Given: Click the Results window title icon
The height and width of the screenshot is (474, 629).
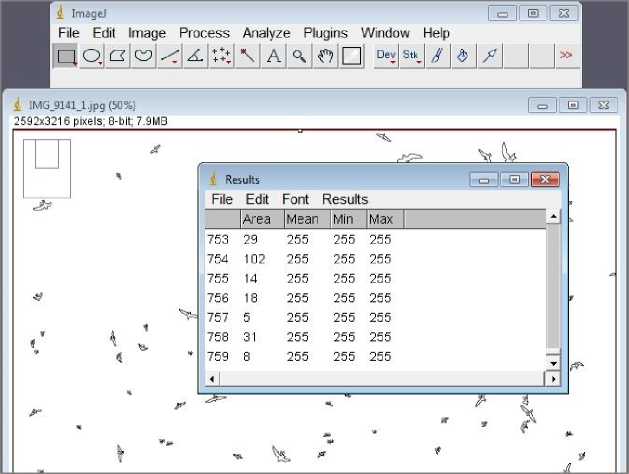Looking at the screenshot, I should pyautogui.click(x=213, y=179).
